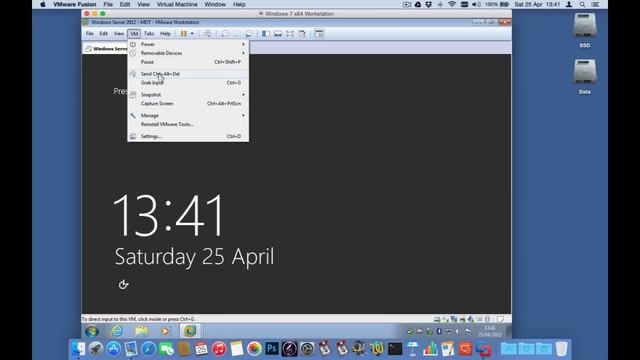This screenshot has width=640, height=360.
Task: Click the Wi-Fi icon in menu bar
Action: click(452, 4)
